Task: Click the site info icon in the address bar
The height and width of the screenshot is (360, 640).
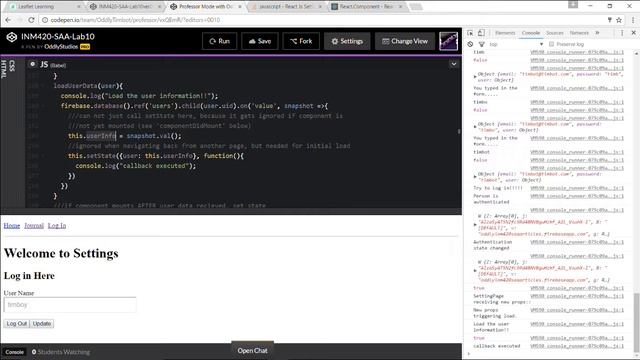Action: [x=45, y=20]
